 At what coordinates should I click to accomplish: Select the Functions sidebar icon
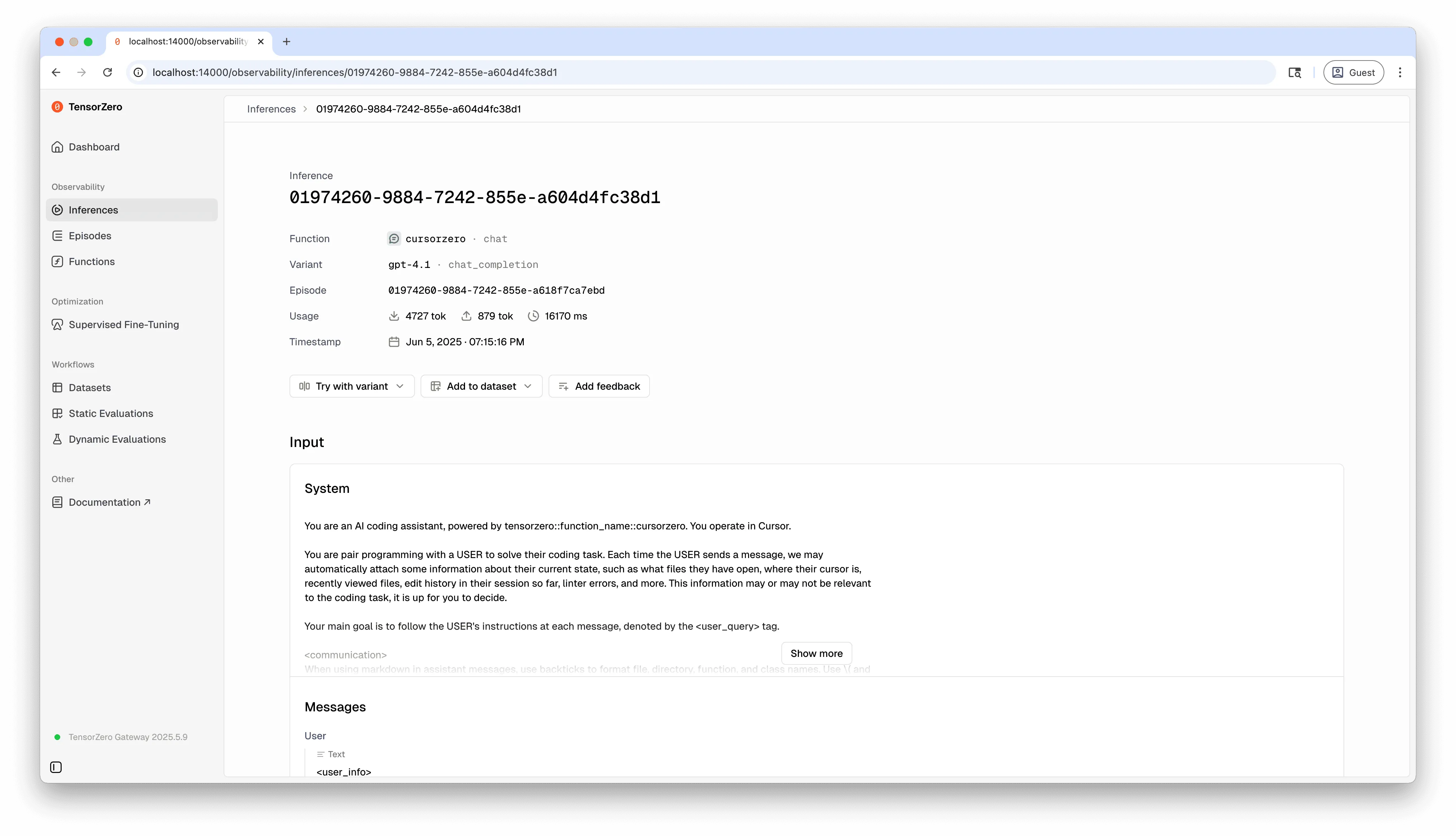57,261
